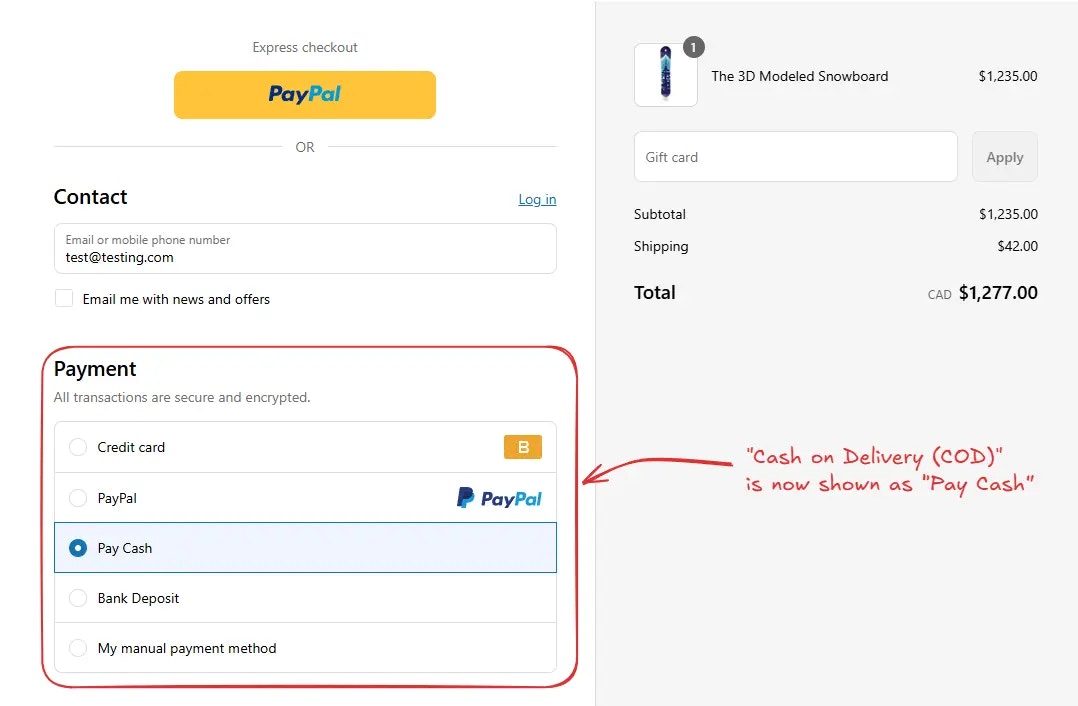Click the Payment section heading
This screenshot has width=1078, height=706.
95,369
